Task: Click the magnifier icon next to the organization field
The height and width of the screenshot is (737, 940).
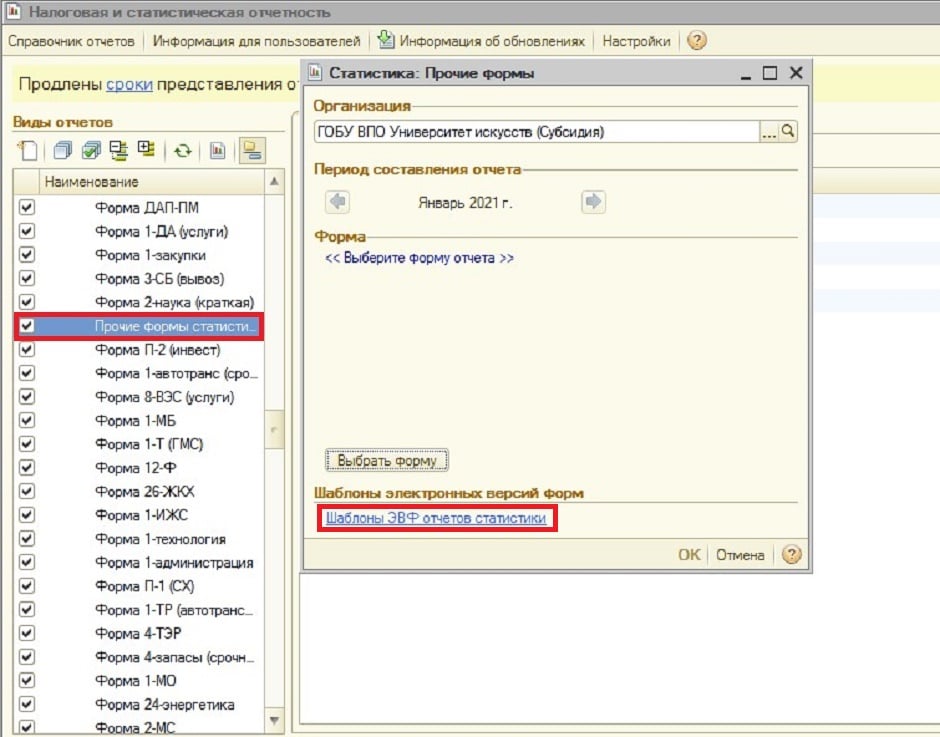Action: tap(788, 131)
